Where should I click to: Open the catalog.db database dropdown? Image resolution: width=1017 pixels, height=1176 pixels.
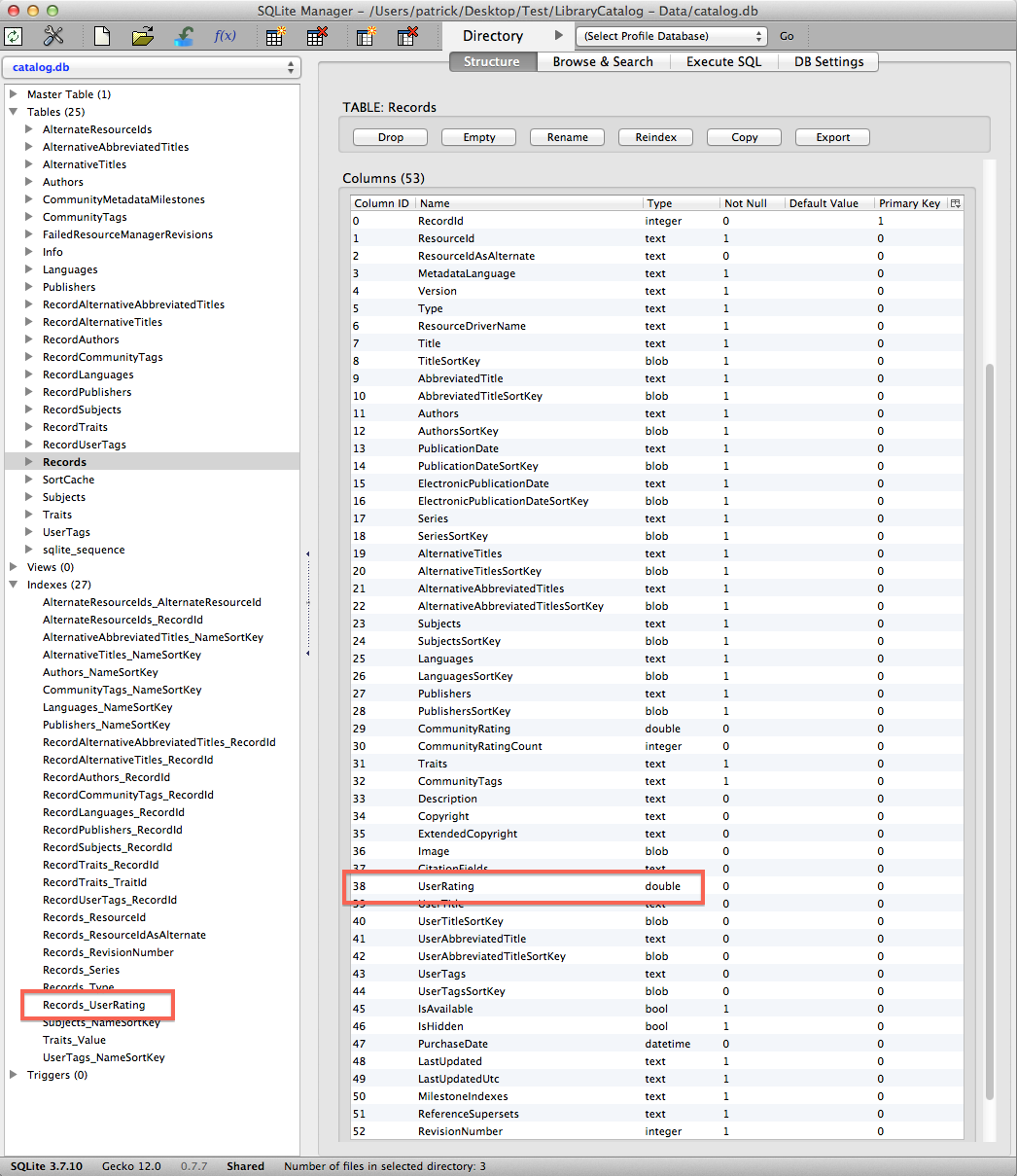[x=152, y=68]
